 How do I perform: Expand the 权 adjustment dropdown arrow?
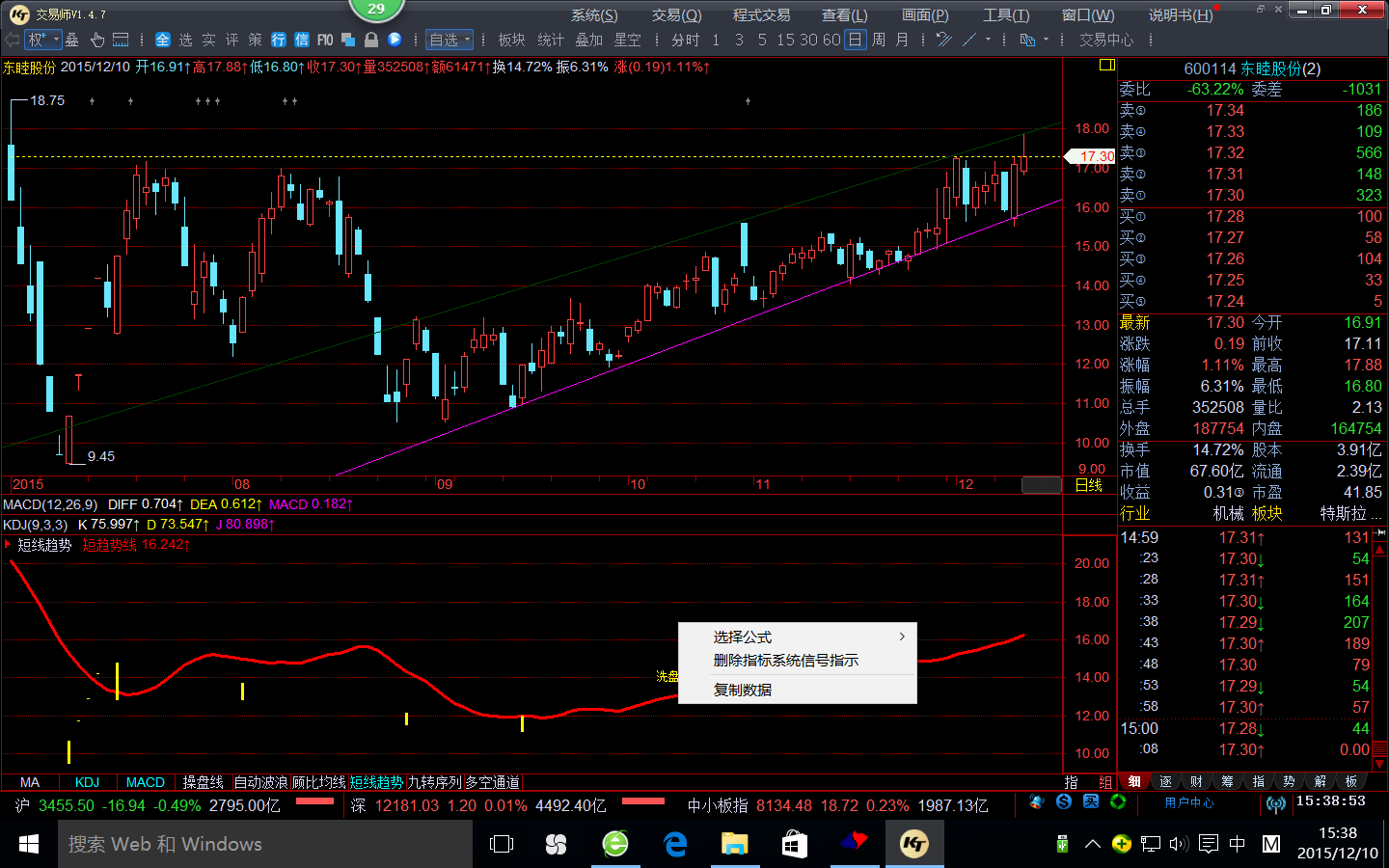point(56,40)
